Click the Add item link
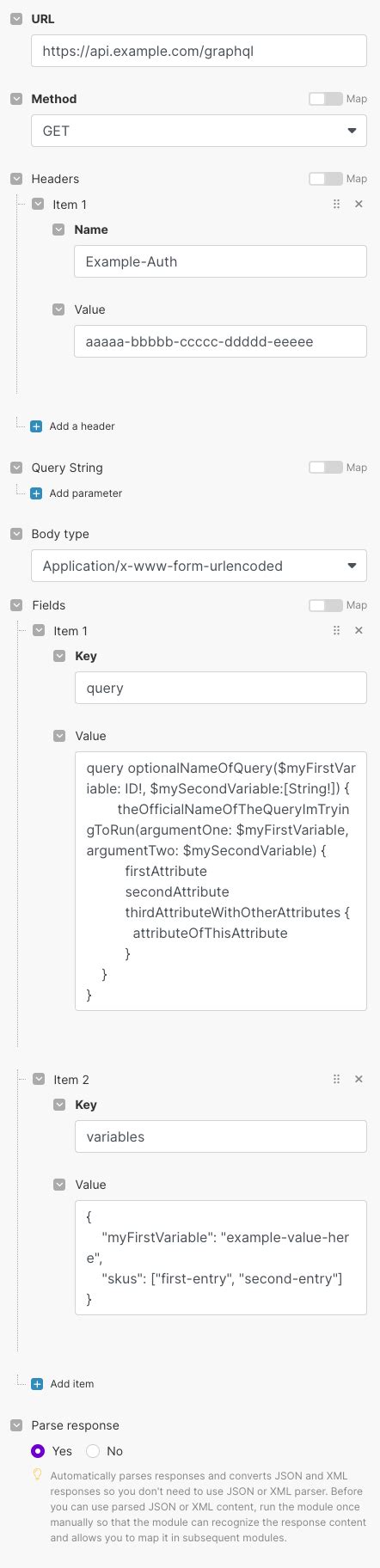The width and height of the screenshot is (380, 1568). coord(72,1384)
